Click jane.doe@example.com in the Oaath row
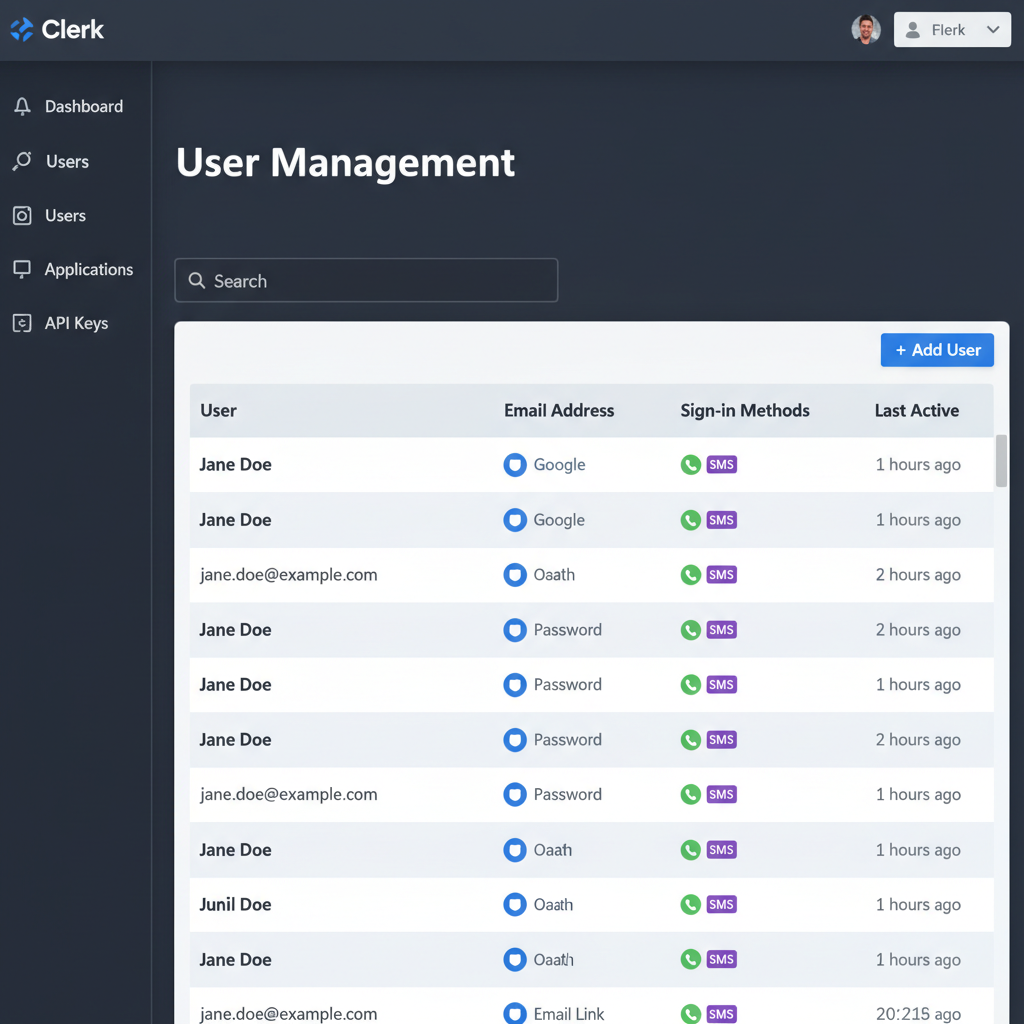 289,575
